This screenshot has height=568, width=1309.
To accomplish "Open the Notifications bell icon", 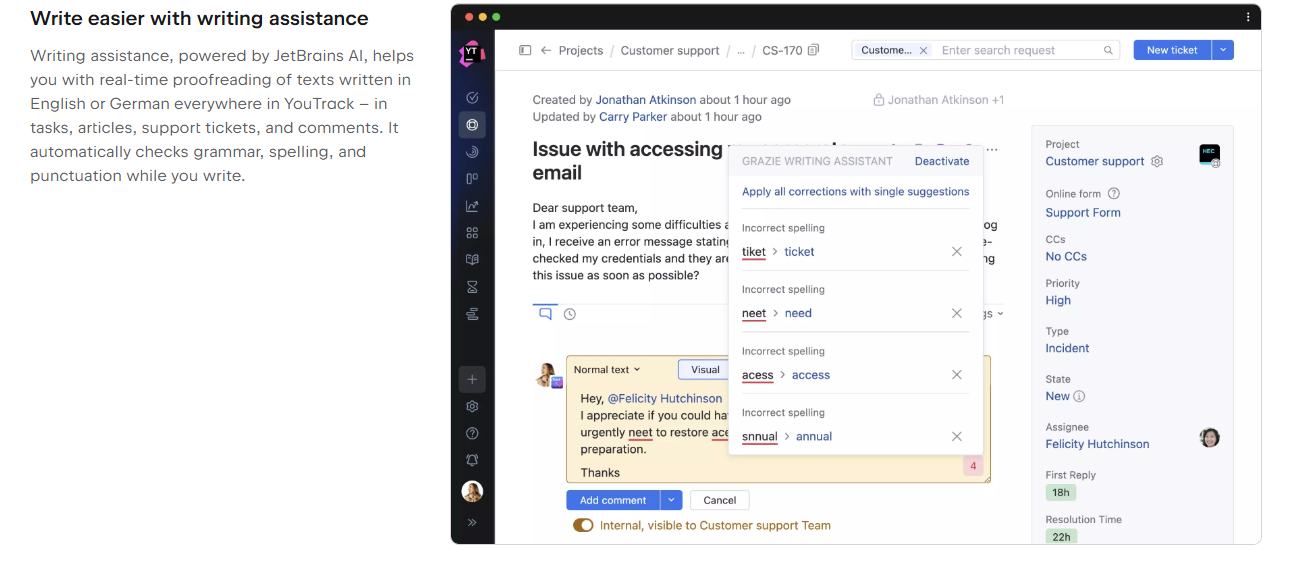I will 472,460.
